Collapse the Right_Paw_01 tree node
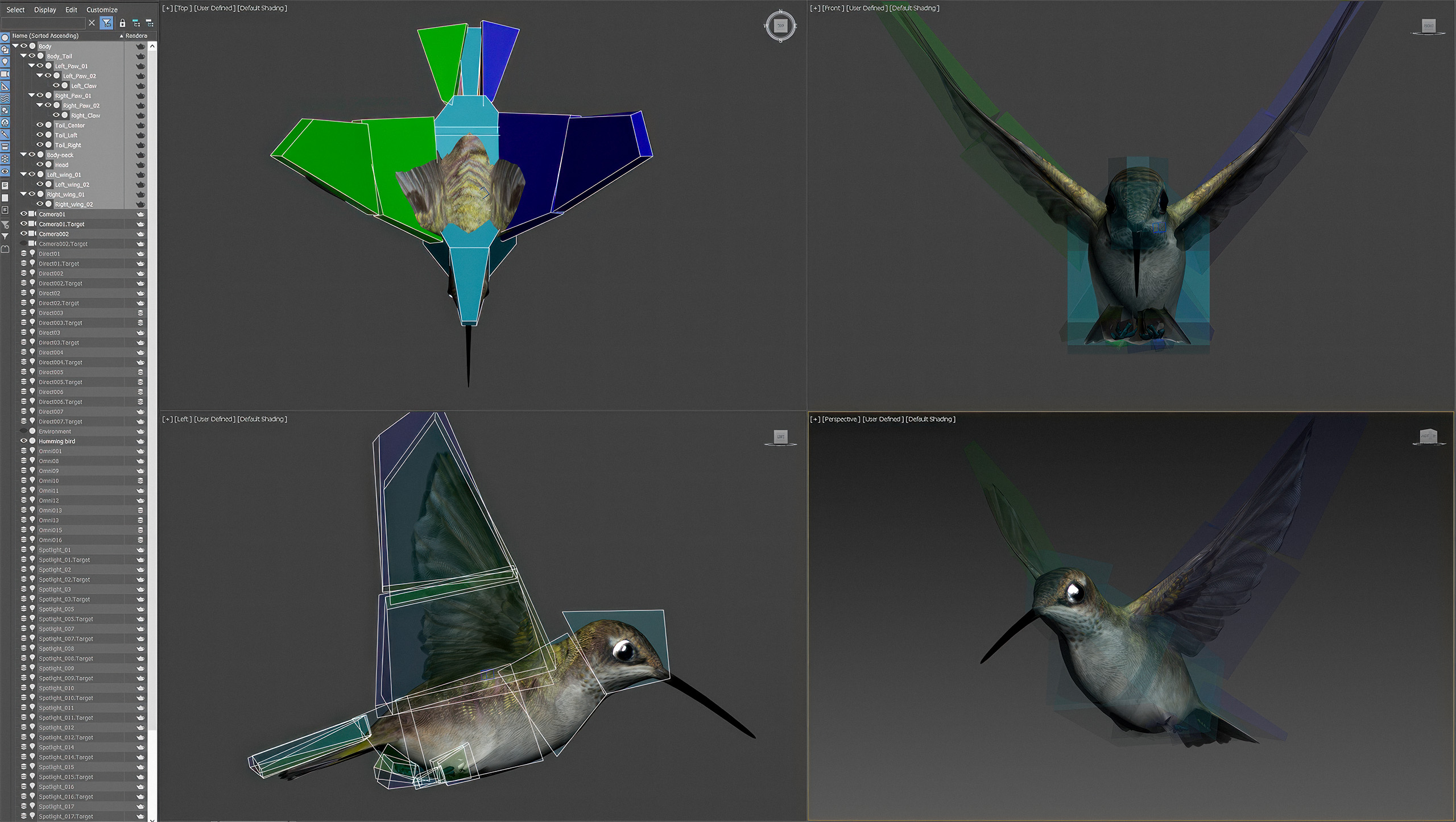The image size is (1456, 822). pos(31,96)
